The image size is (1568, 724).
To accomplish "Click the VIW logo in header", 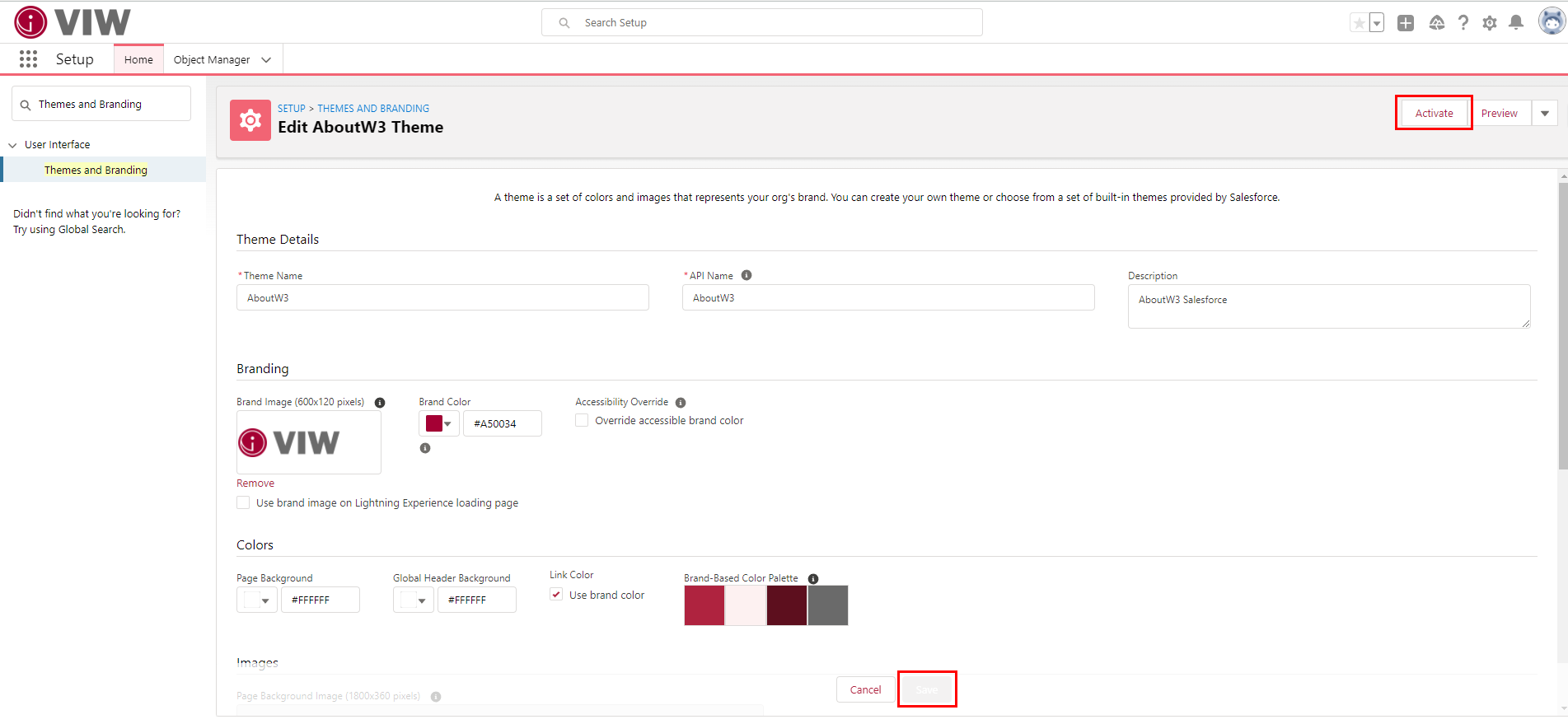I will [x=73, y=22].
